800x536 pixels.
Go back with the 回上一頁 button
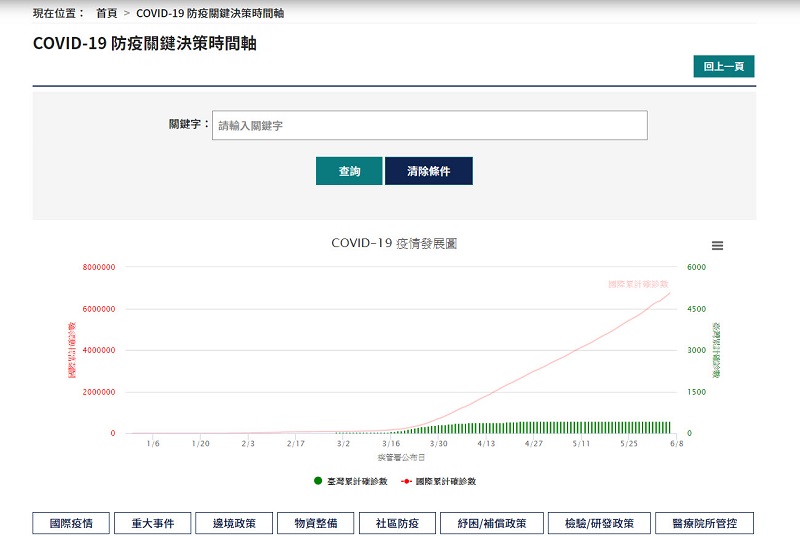click(723, 67)
